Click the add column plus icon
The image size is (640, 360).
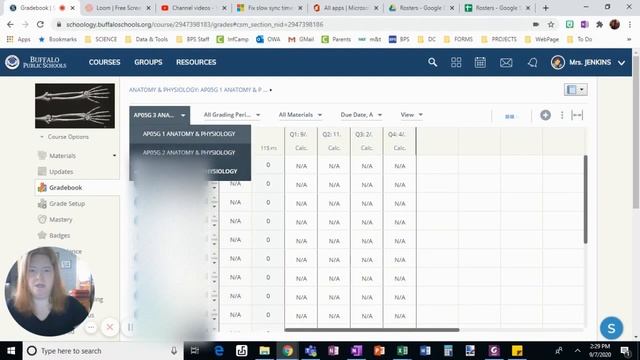pyautogui.click(x=545, y=115)
